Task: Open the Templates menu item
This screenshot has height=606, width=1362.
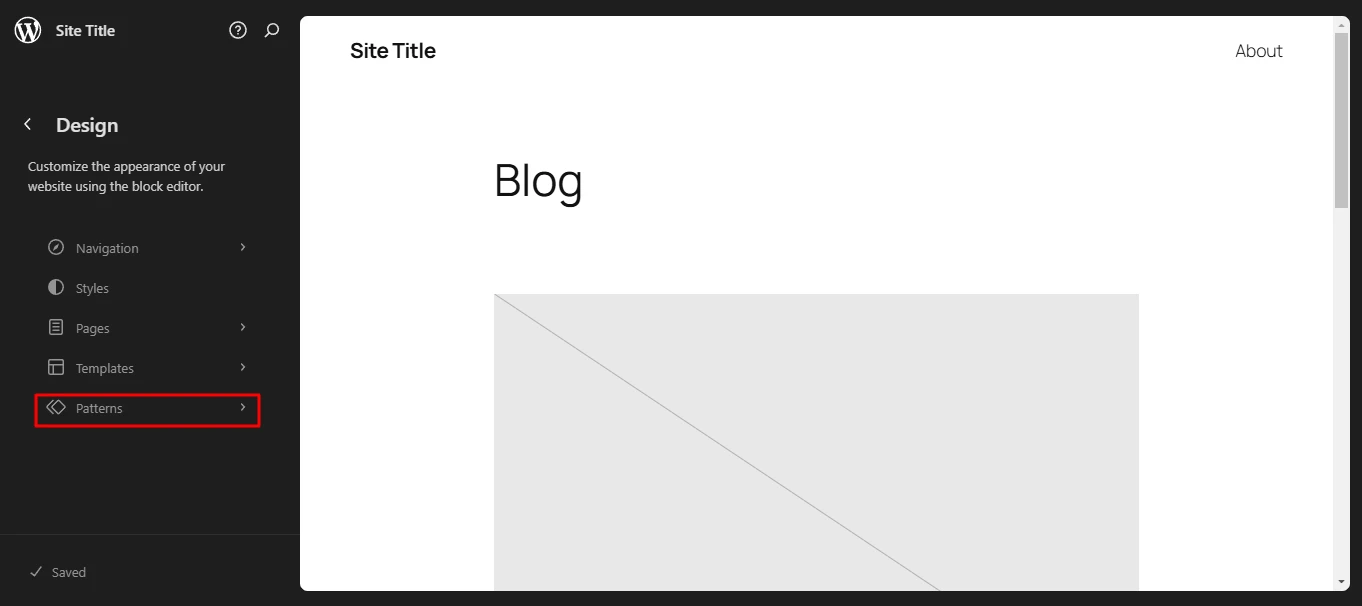Action: tap(105, 368)
